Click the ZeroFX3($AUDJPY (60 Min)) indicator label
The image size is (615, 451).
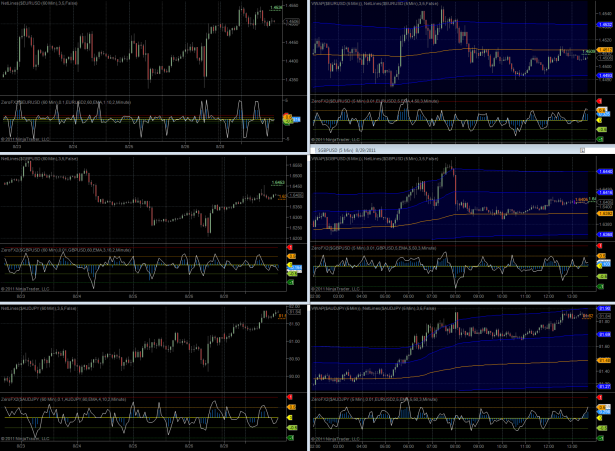(x=64, y=399)
